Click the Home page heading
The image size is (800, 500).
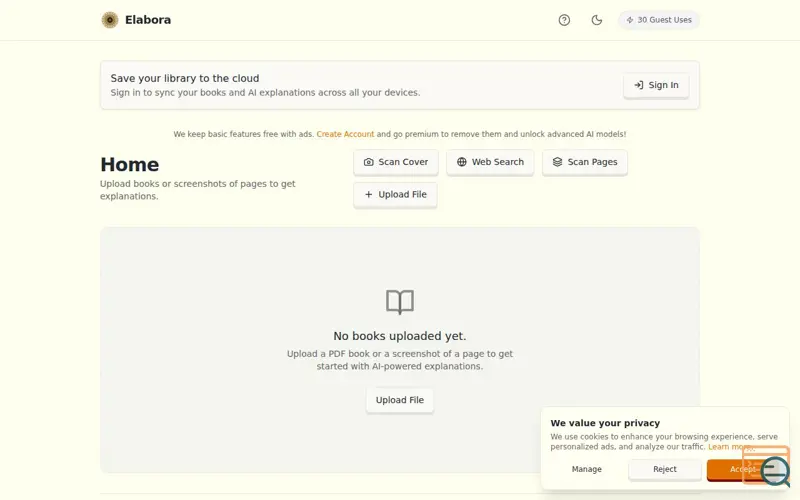click(130, 164)
